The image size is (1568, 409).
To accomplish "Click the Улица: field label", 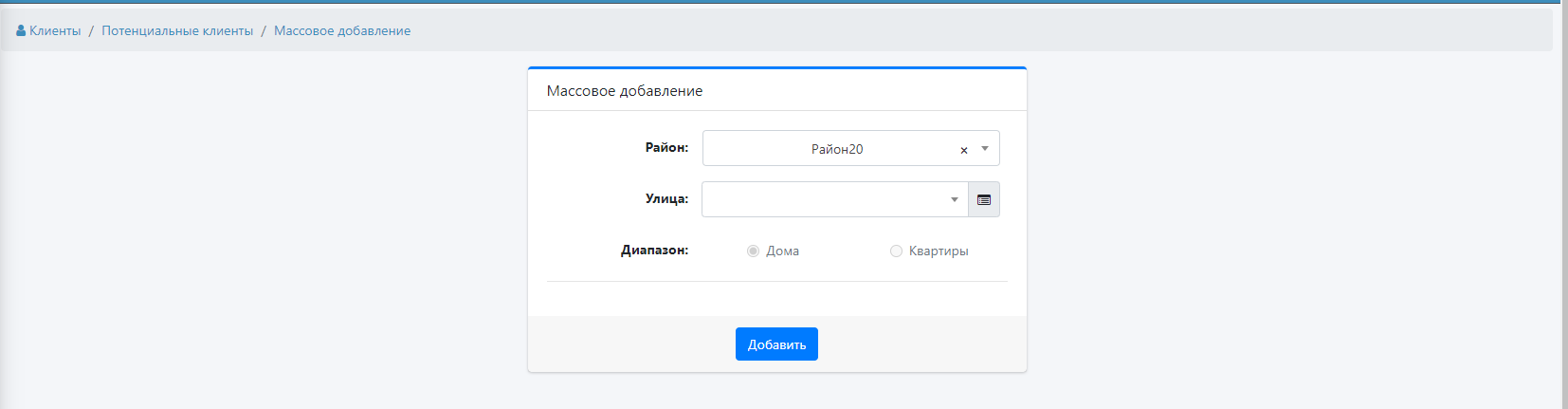I will tap(666, 199).
